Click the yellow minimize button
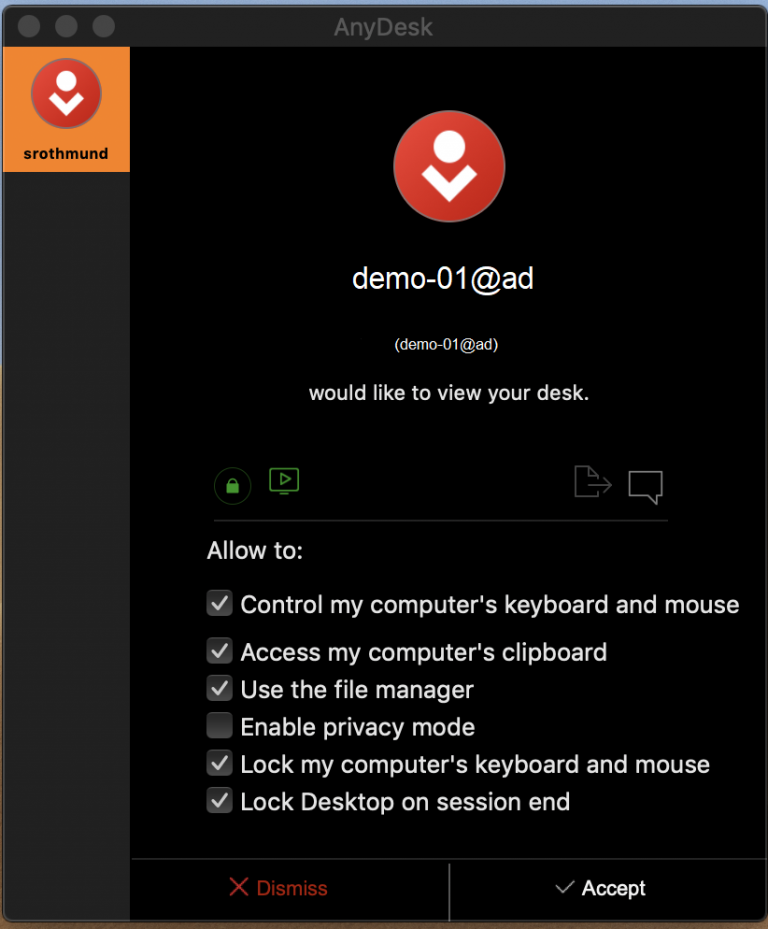Screen dimensions: 768x929 pos(66,26)
